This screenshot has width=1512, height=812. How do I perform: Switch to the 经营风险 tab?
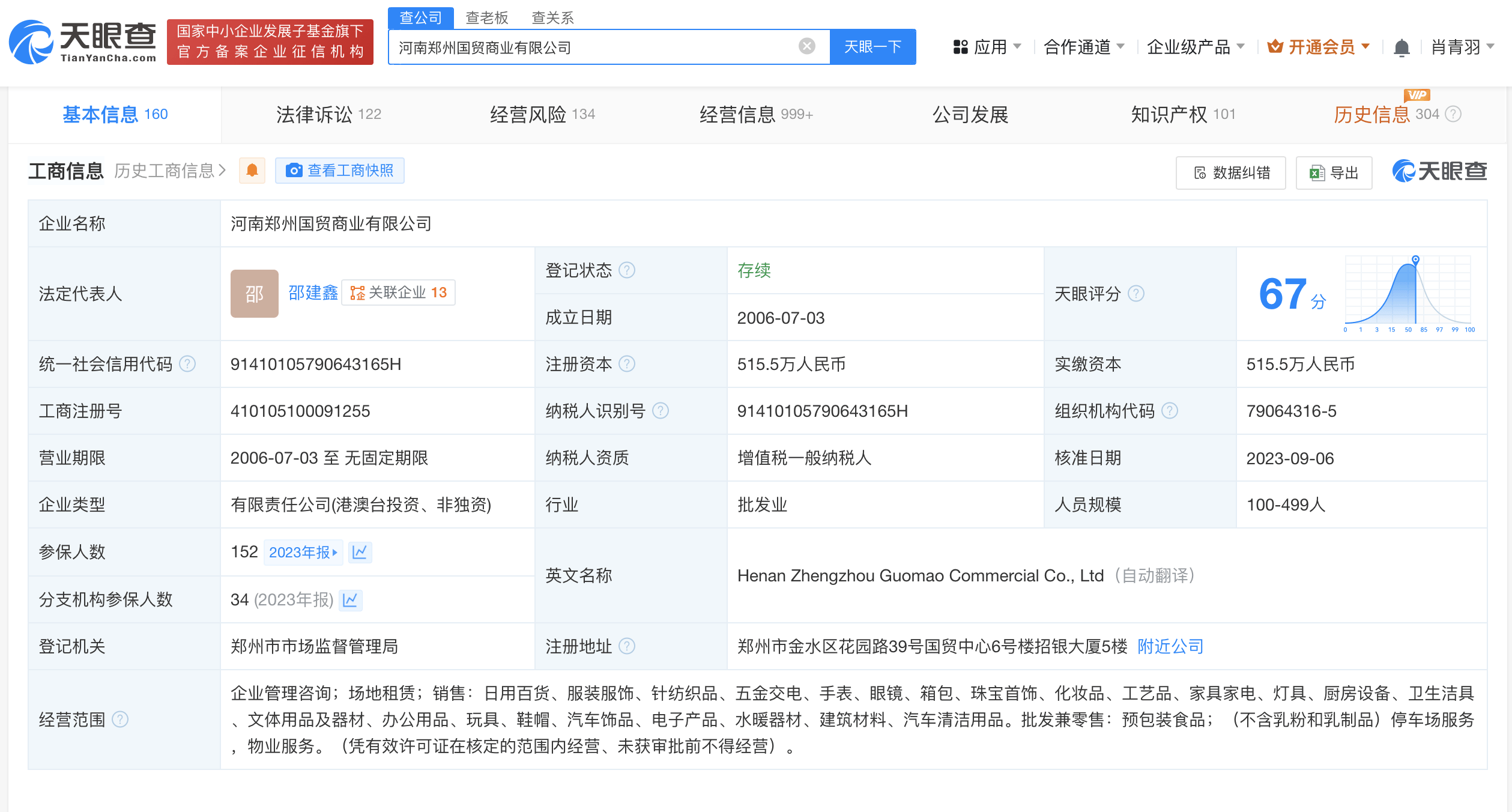pyautogui.click(x=542, y=114)
